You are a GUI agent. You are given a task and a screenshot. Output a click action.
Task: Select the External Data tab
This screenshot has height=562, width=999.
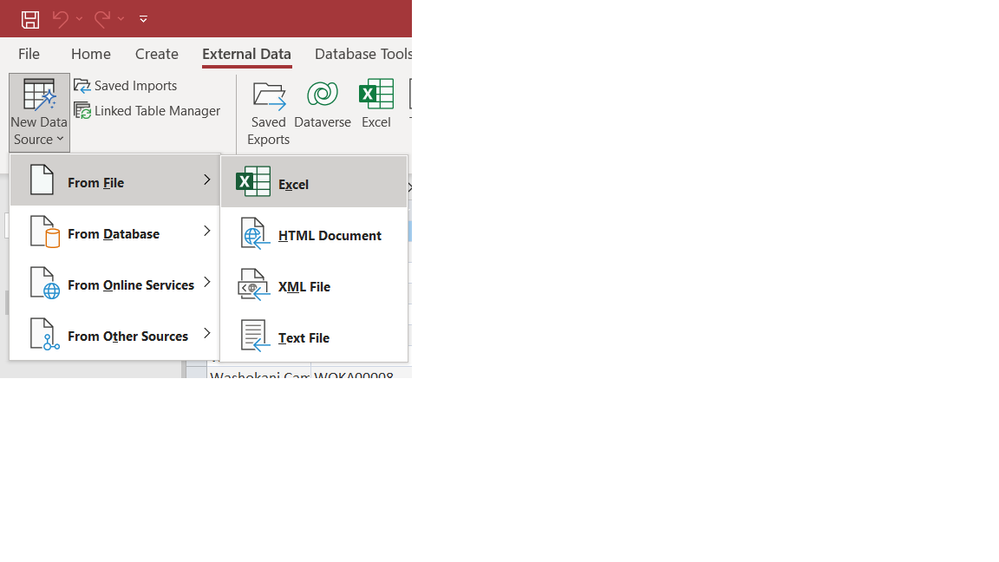(247, 54)
